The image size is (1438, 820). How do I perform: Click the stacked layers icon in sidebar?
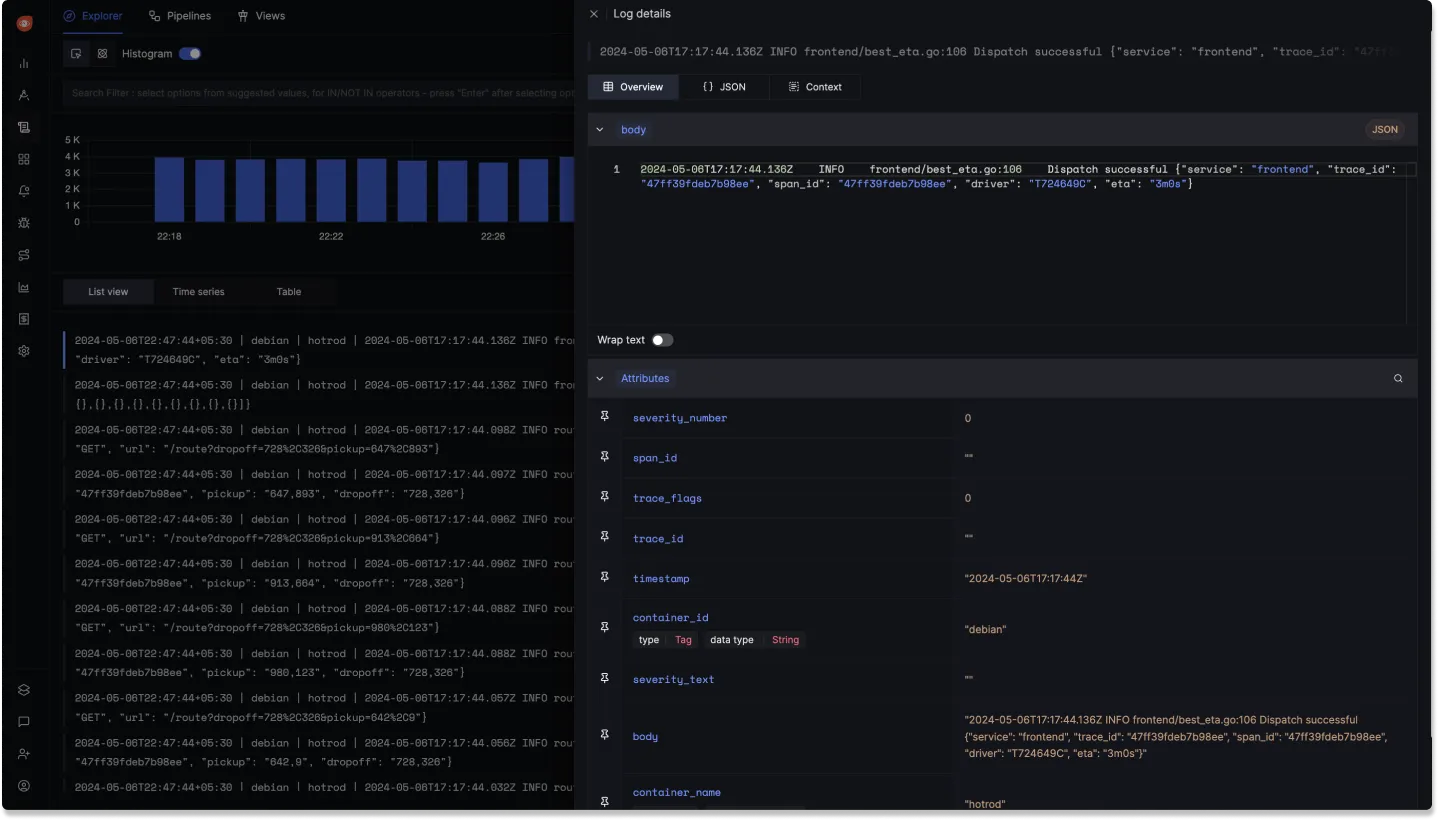(24, 690)
